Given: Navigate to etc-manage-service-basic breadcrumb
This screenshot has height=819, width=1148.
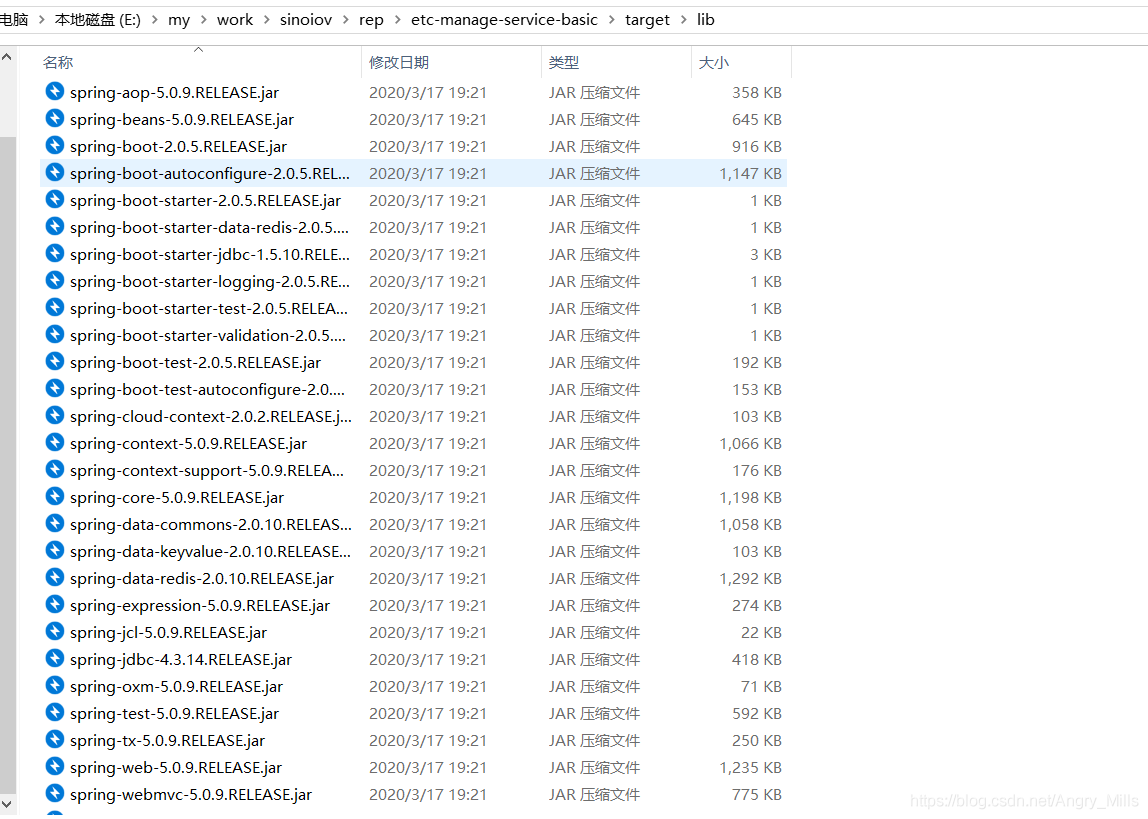Looking at the screenshot, I should (504, 20).
